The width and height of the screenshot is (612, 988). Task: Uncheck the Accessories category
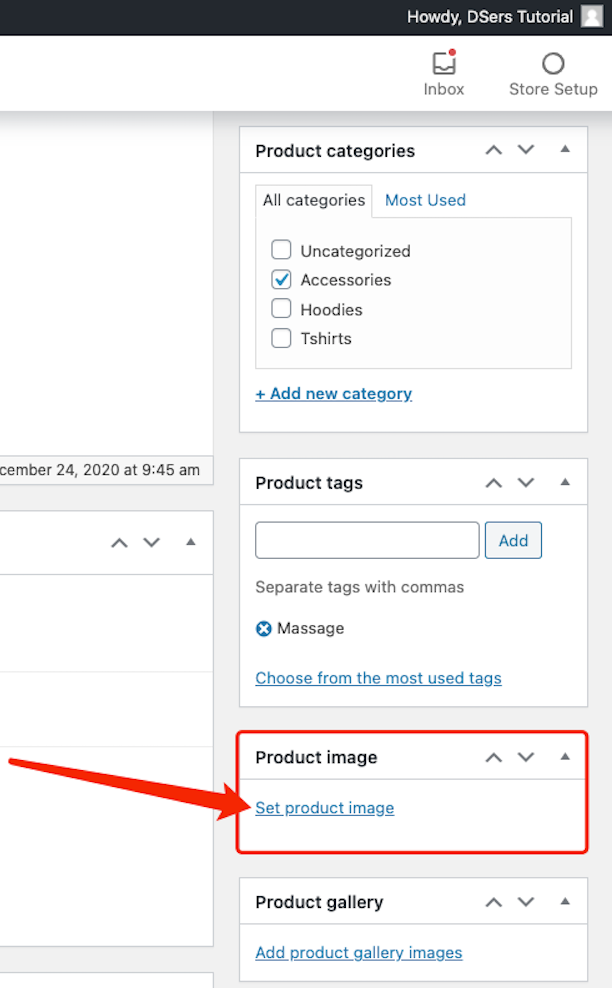pyautogui.click(x=281, y=279)
